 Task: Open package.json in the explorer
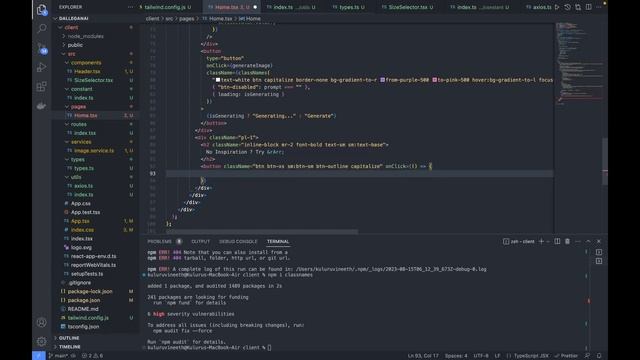(84, 300)
